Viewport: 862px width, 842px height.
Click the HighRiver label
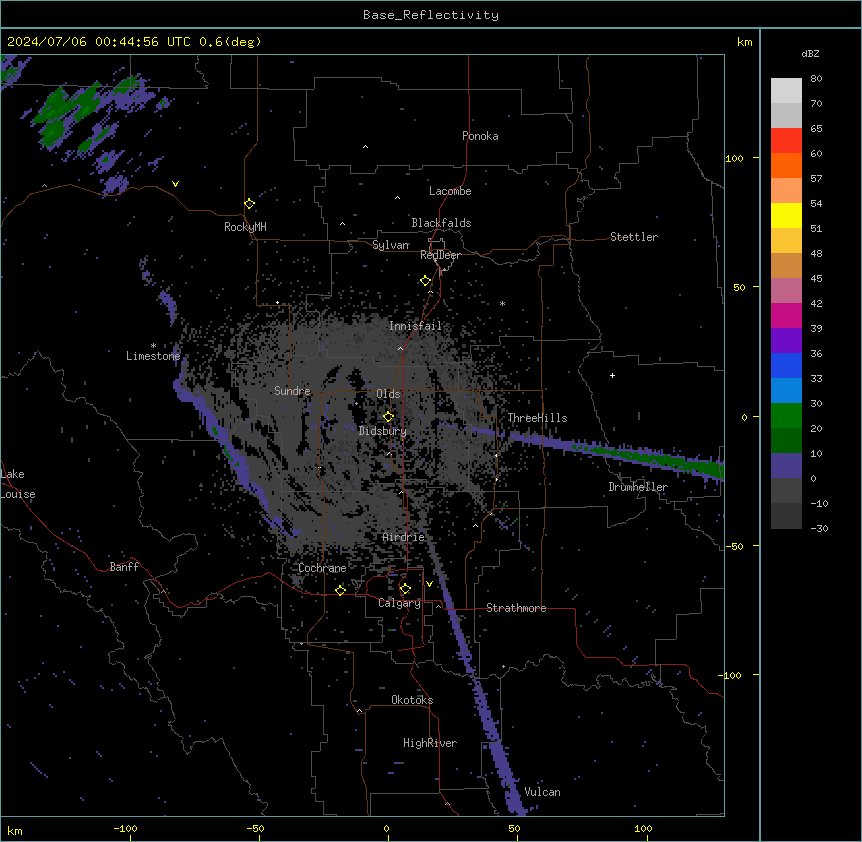pos(430,743)
